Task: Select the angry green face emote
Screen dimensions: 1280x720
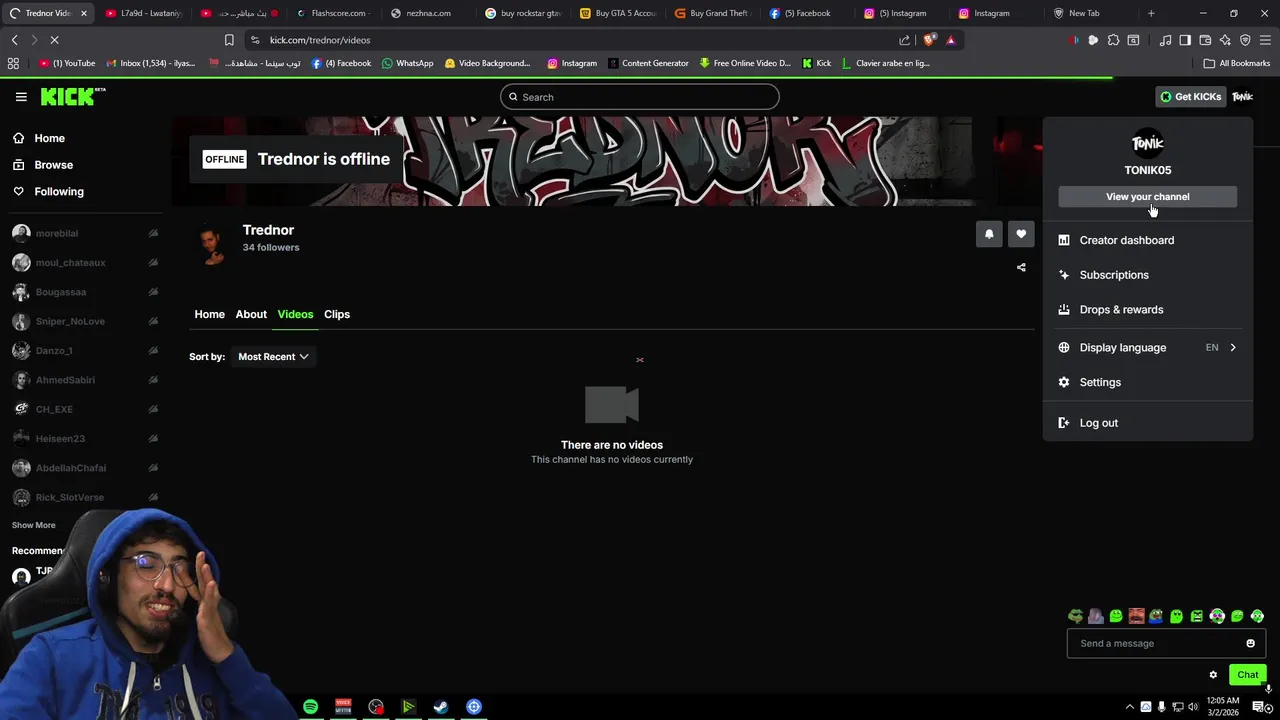Action: pos(1197,616)
